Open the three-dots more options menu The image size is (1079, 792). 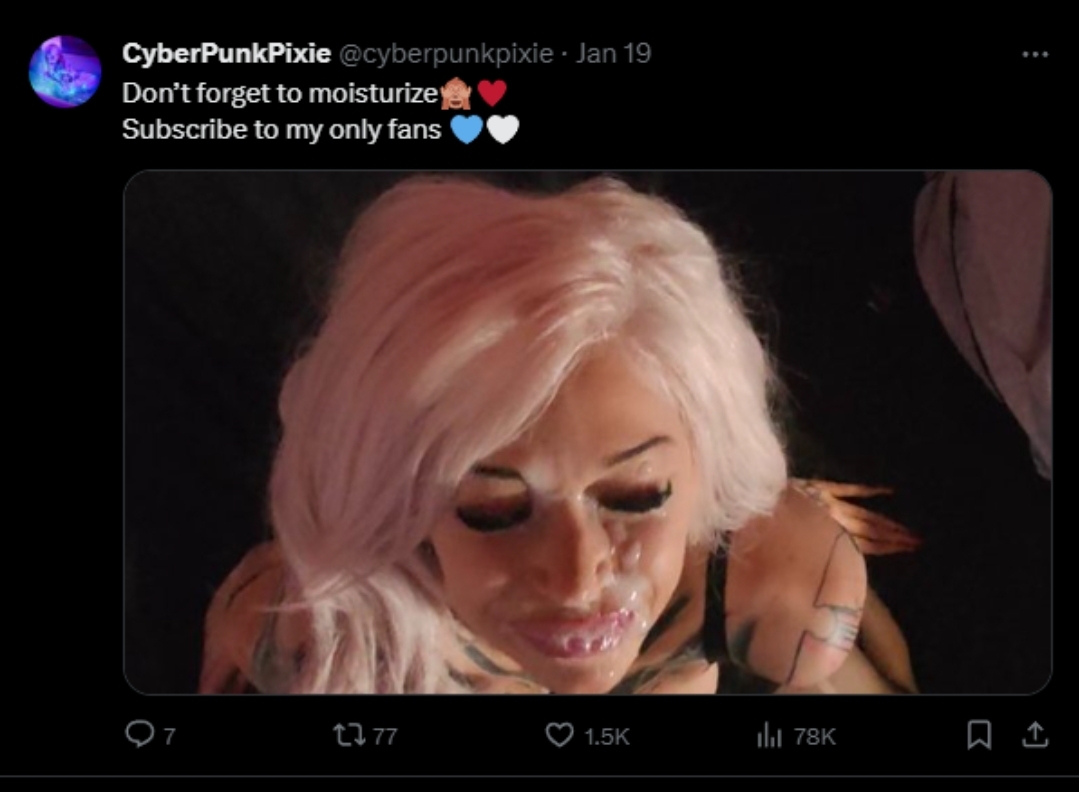coord(1035,54)
